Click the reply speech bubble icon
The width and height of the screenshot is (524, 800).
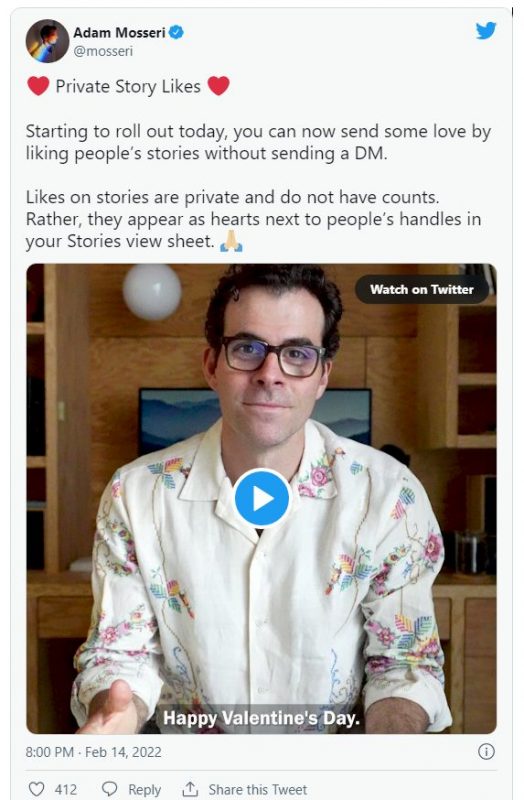tap(110, 789)
